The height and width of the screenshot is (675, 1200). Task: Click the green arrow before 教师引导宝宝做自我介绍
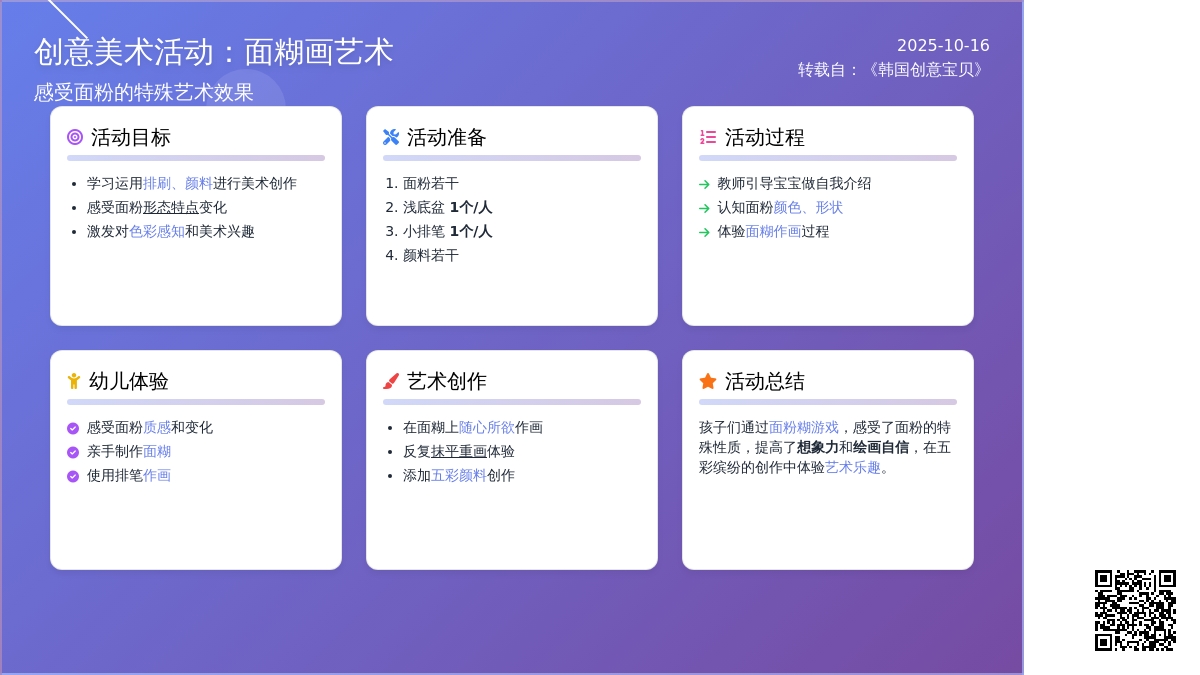[x=704, y=185]
